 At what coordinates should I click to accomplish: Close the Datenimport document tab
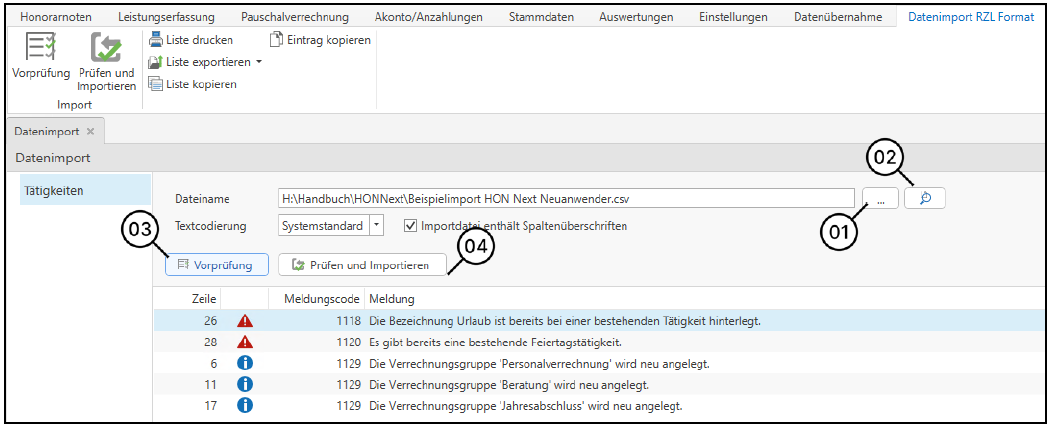click(90, 131)
